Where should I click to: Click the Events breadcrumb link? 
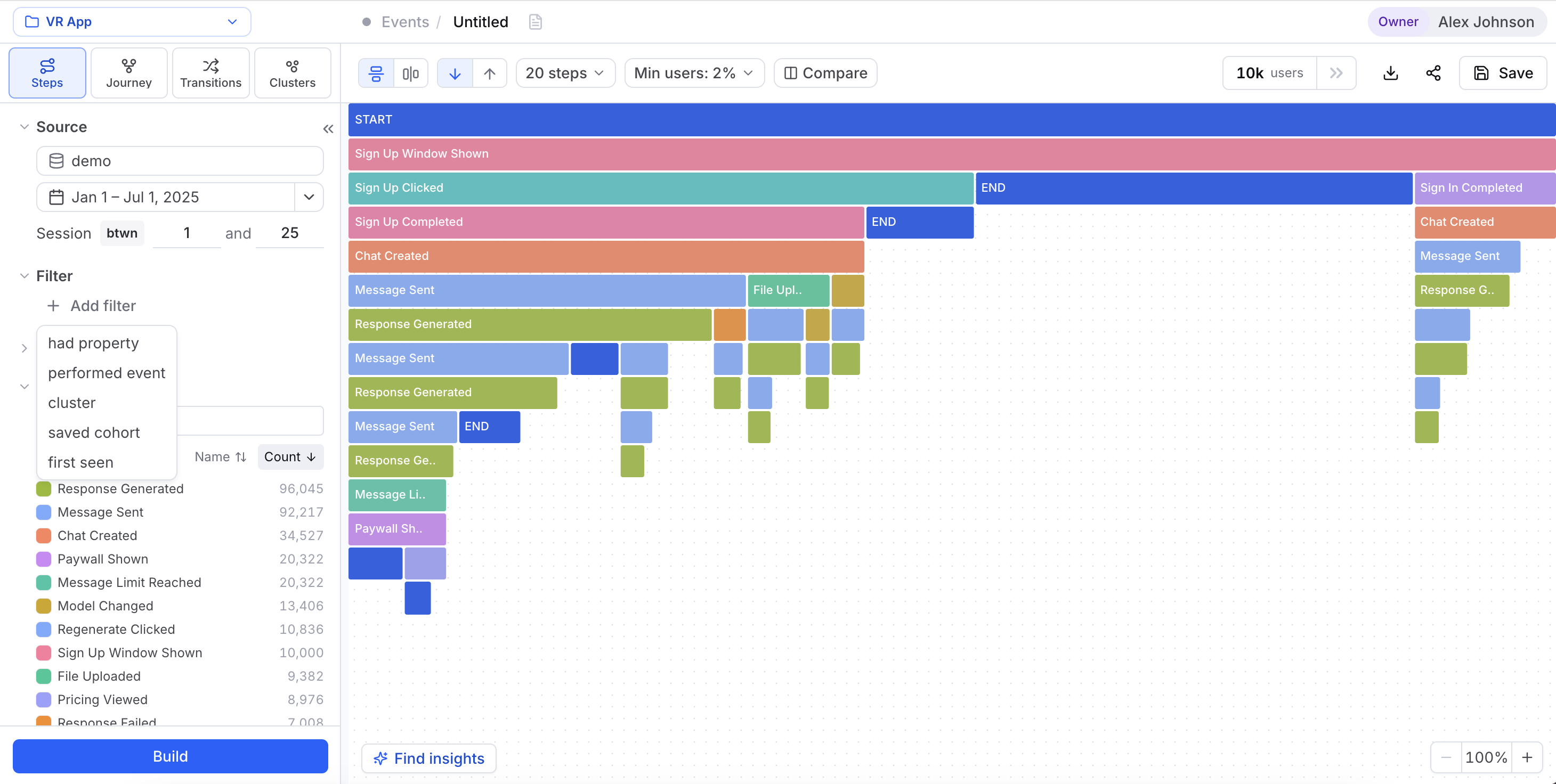click(404, 22)
